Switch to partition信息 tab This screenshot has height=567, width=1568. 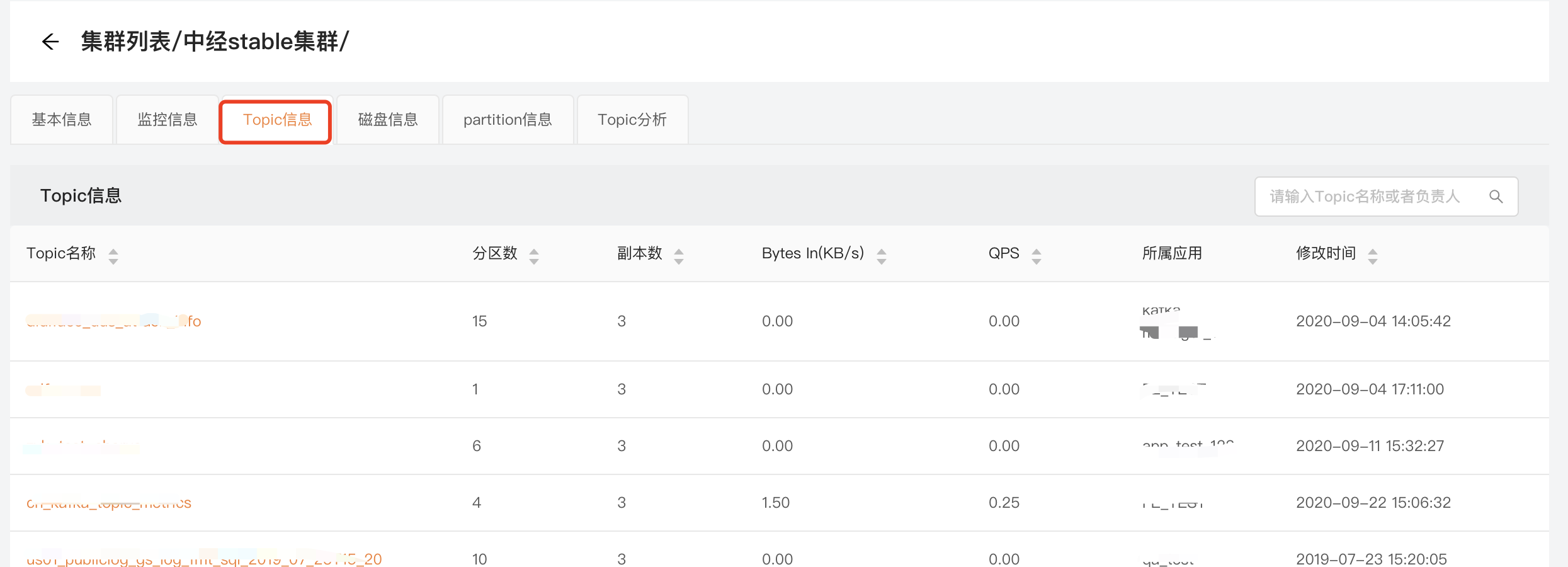[x=508, y=120]
